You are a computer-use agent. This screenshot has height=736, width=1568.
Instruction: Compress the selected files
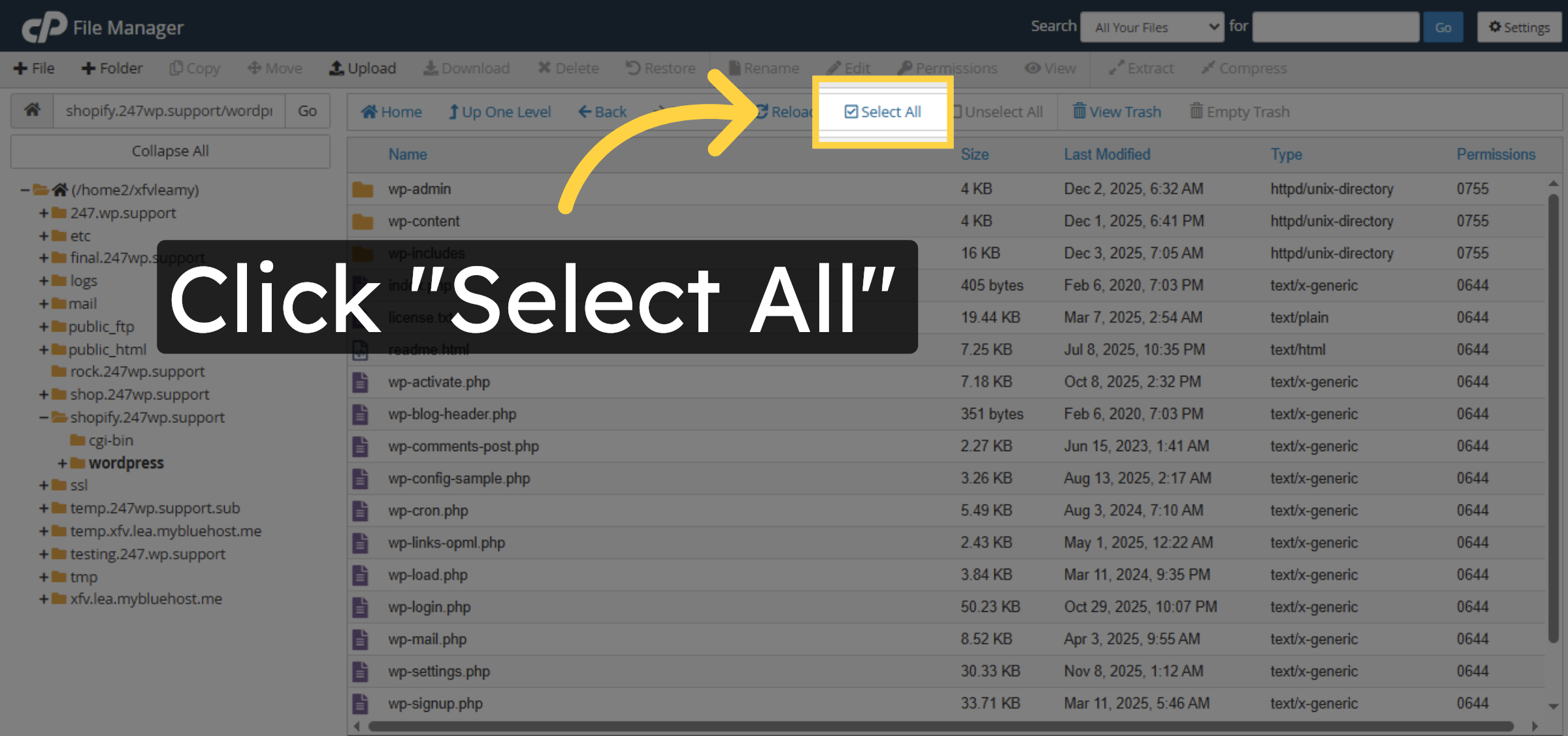pos(1244,68)
